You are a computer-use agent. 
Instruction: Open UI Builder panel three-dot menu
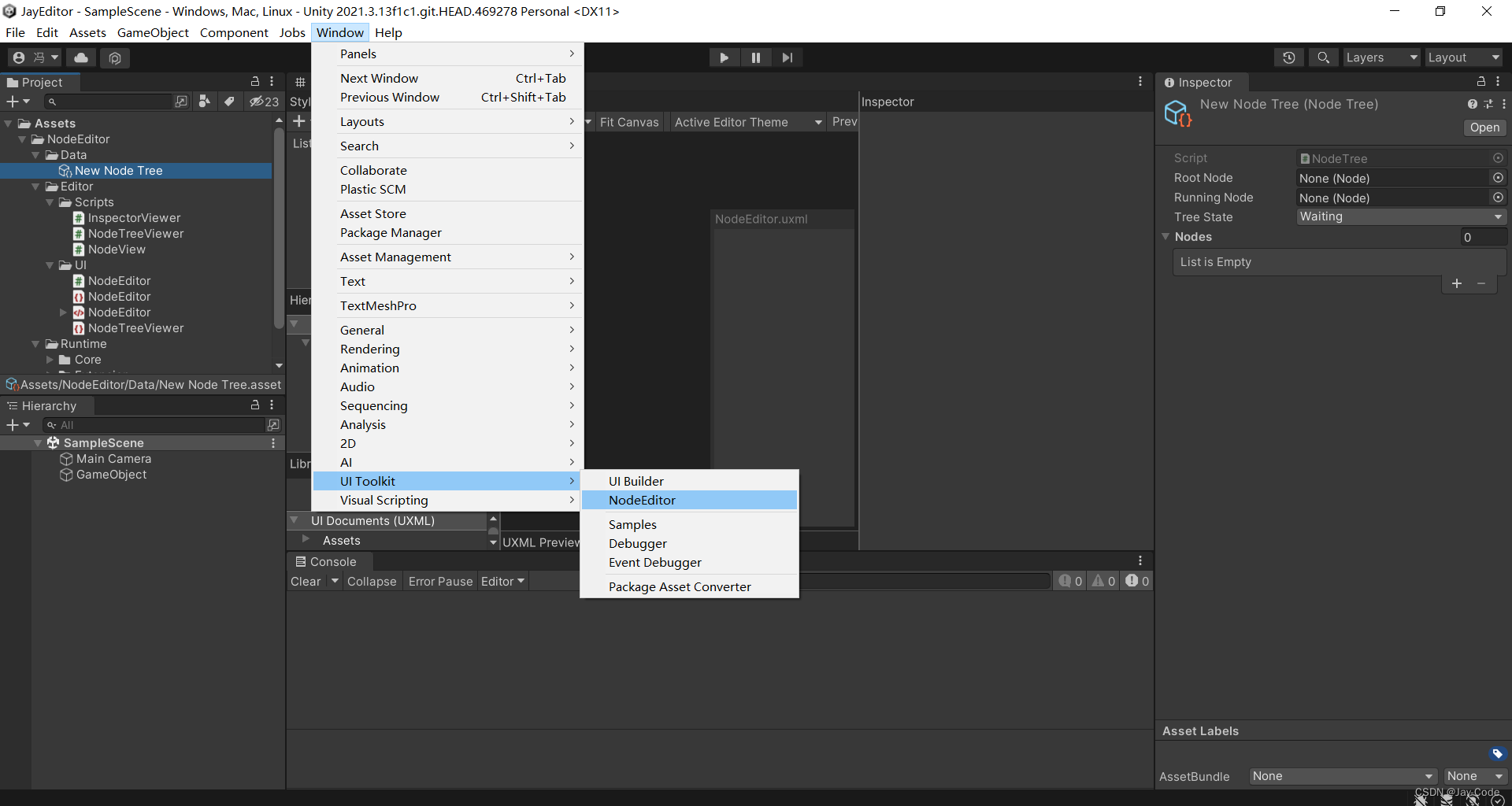[x=1140, y=82]
